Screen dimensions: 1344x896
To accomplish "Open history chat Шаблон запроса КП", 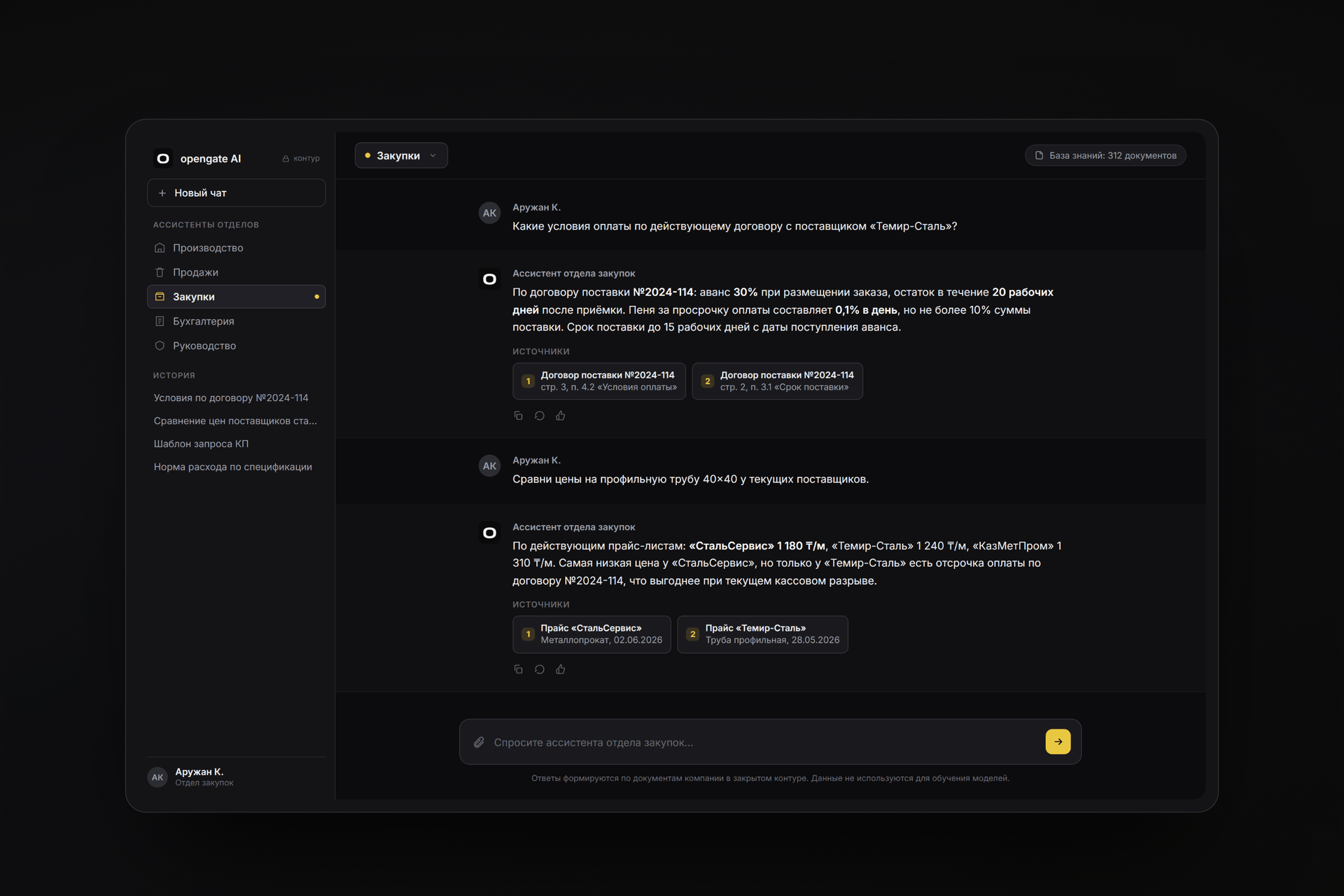I will (x=236, y=444).
